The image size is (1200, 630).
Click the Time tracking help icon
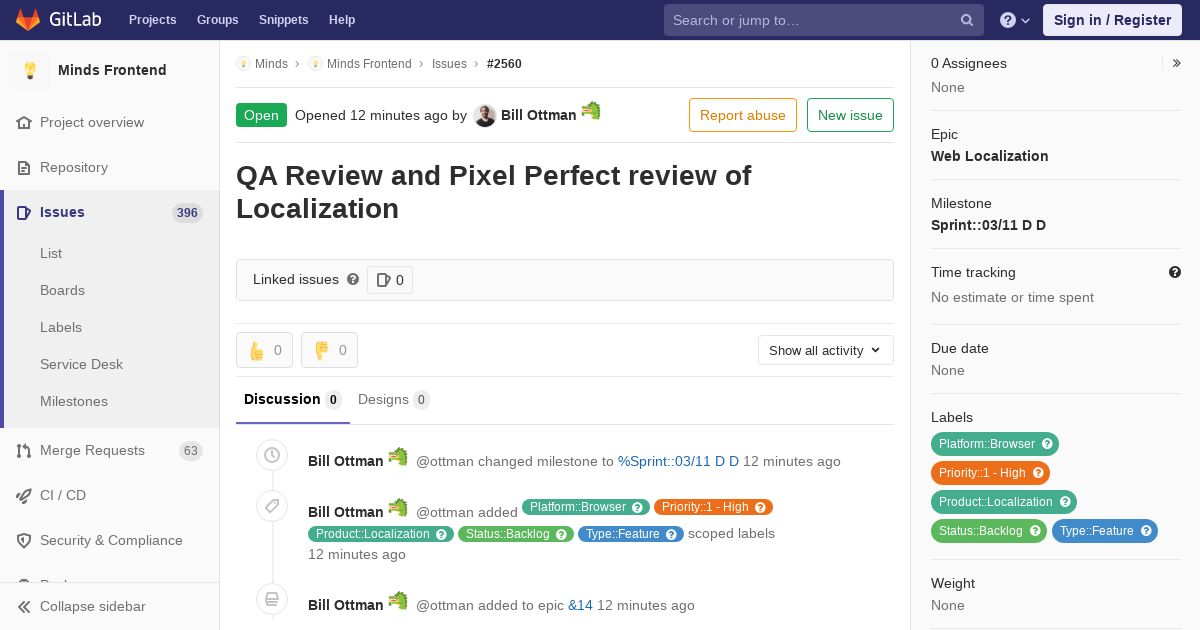(x=1175, y=272)
